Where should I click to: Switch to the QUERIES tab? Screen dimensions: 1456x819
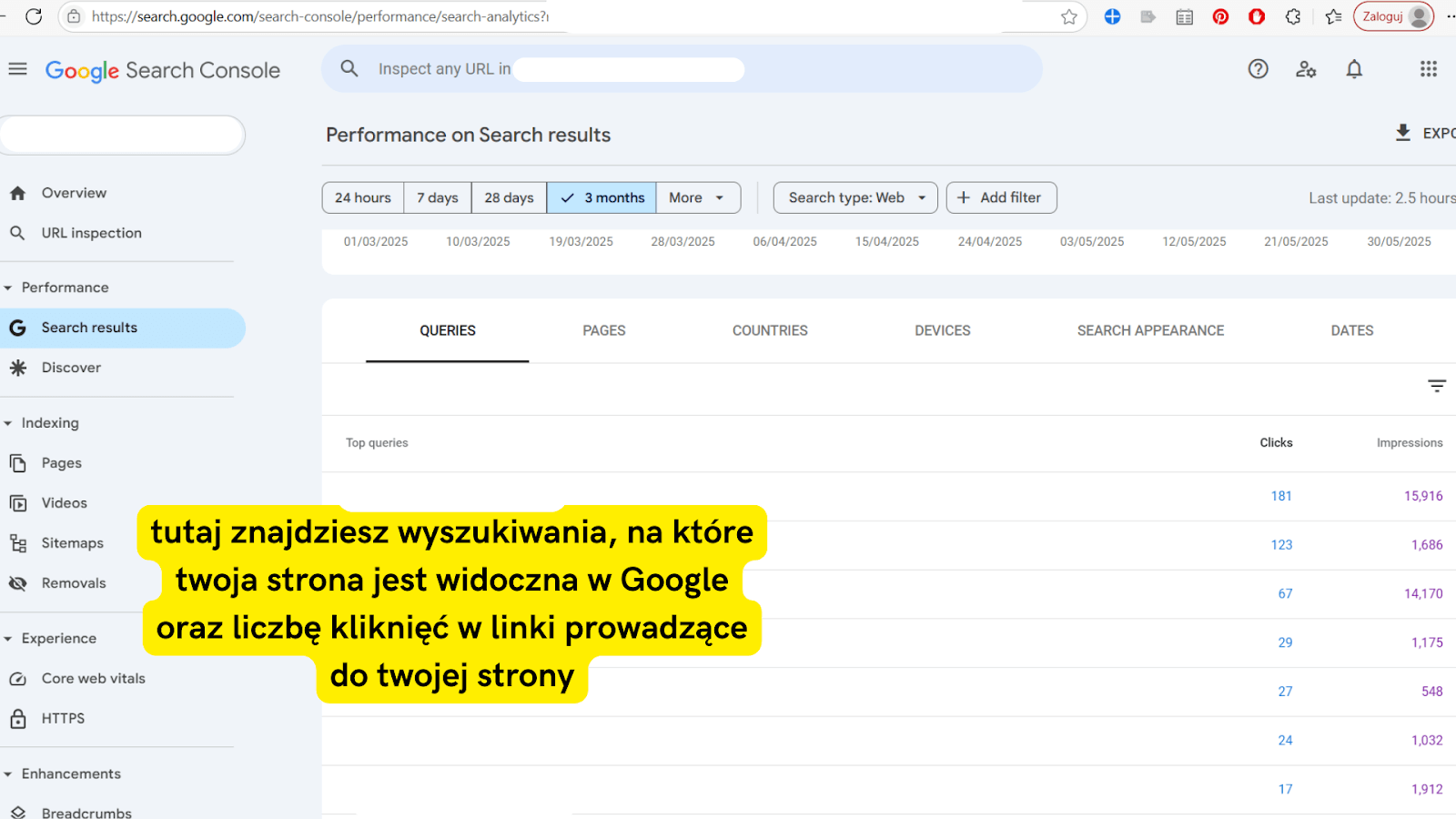tap(448, 331)
